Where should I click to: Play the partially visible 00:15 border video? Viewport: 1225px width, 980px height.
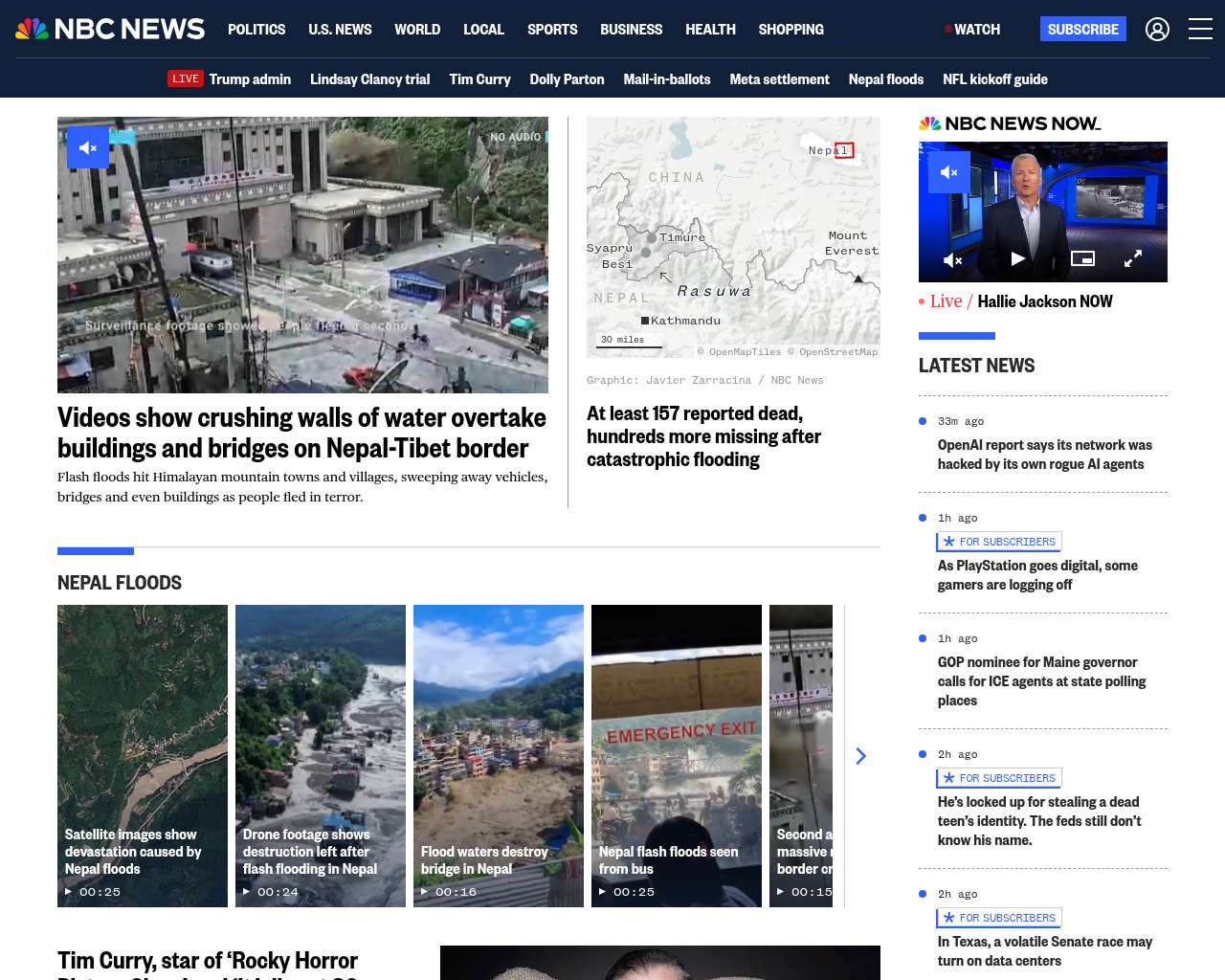point(801,756)
